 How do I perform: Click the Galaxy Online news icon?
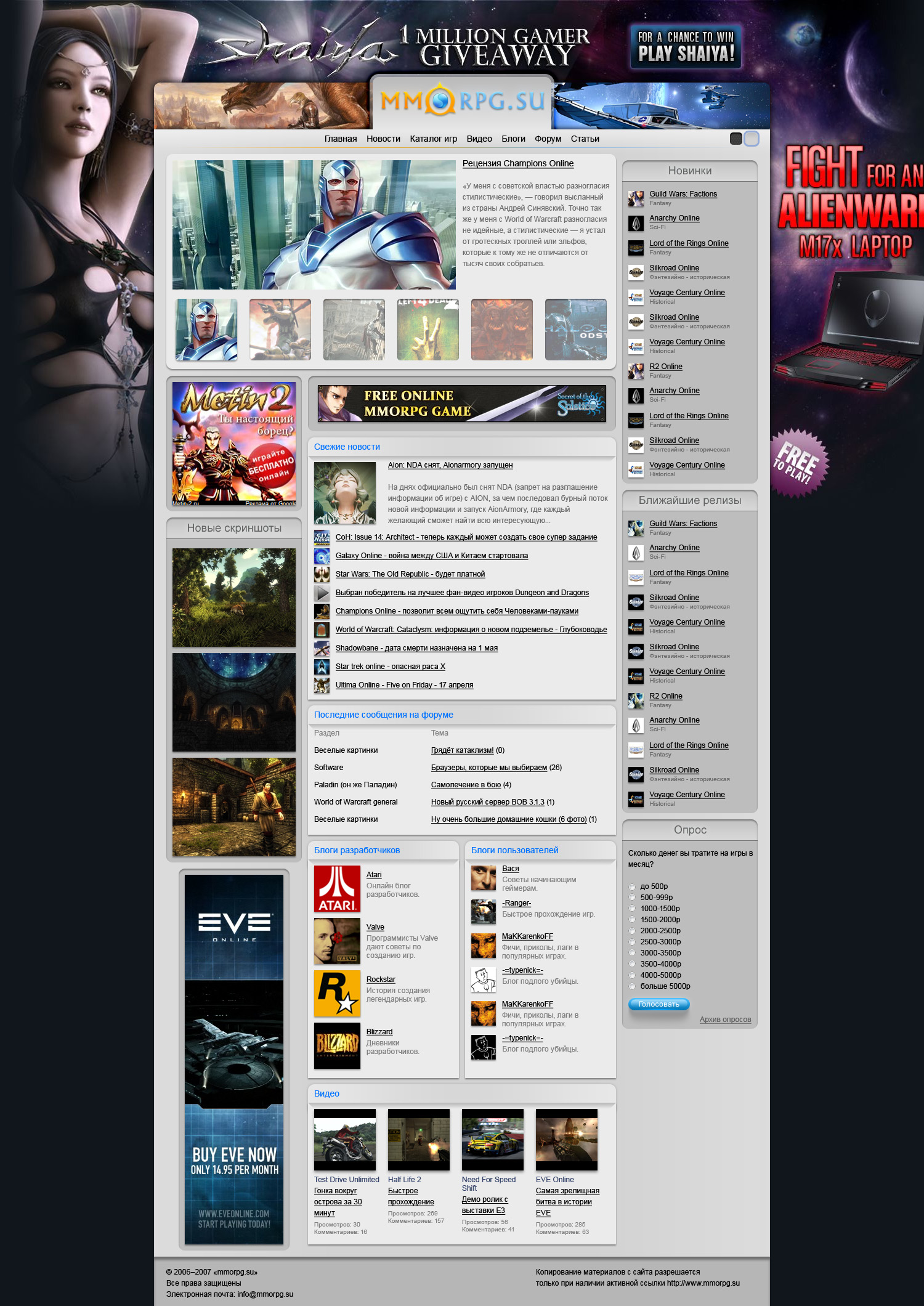(x=322, y=556)
